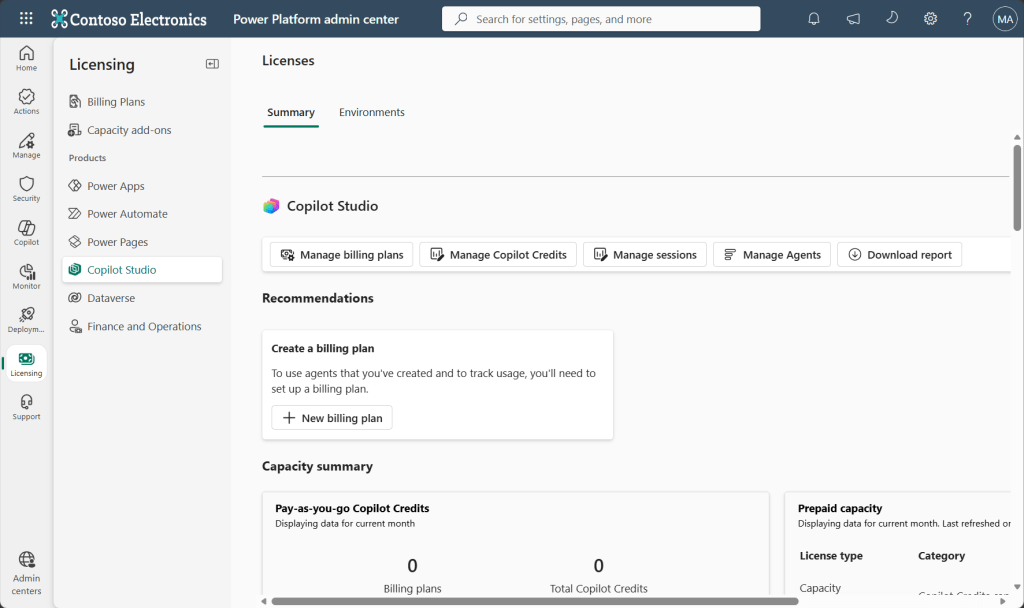1024x608 pixels.
Task: Click the Capacity summary heading
Action: pyautogui.click(x=317, y=466)
